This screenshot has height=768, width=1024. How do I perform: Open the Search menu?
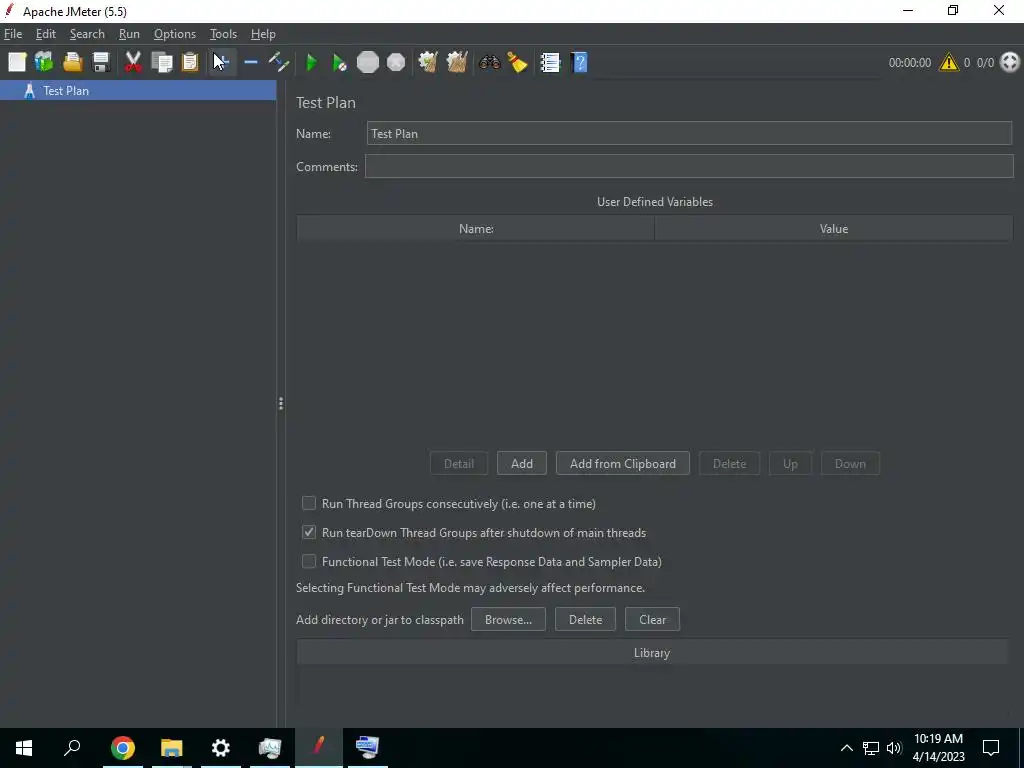coord(87,34)
